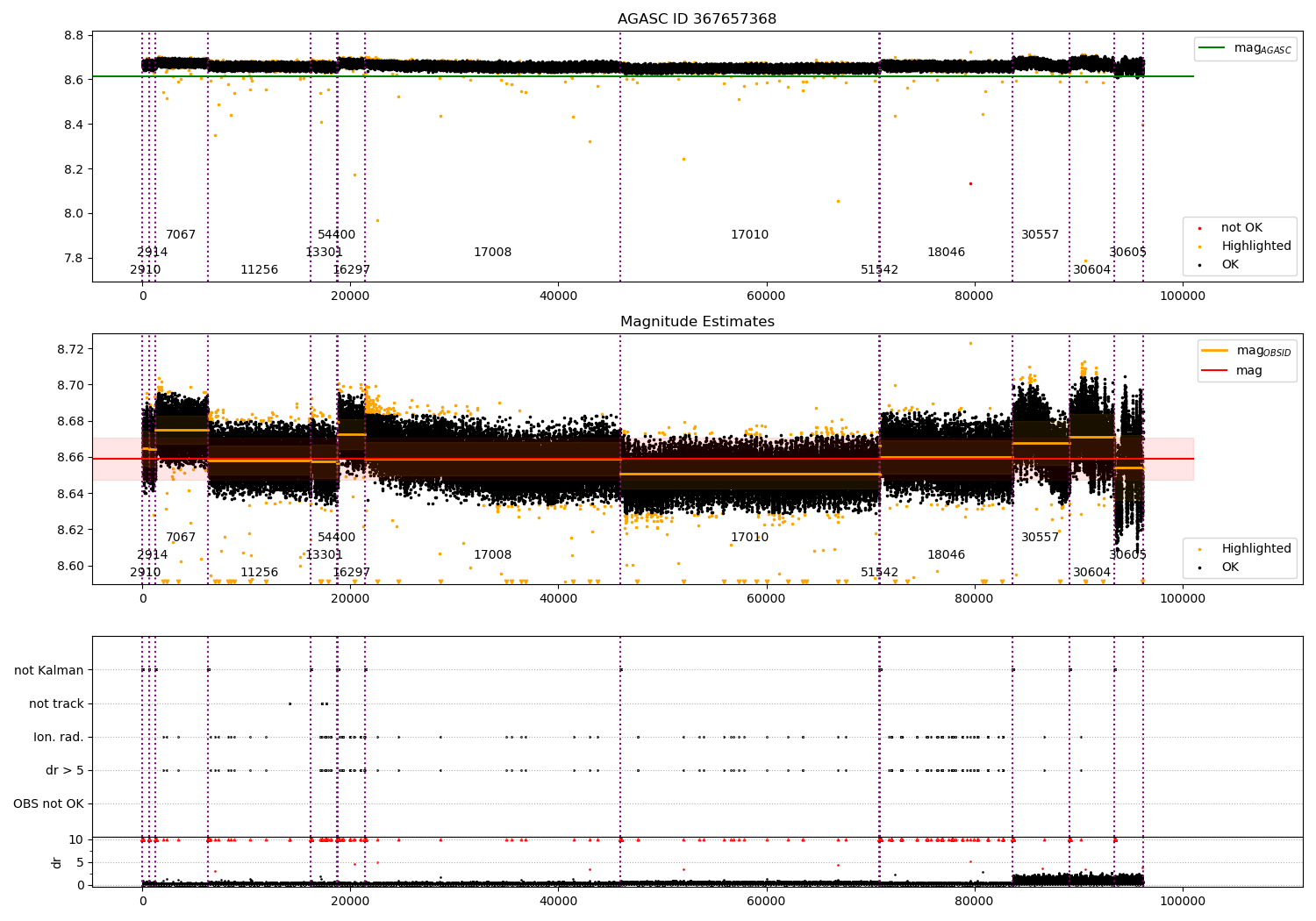Screen dimensions: 1316x921
Task: Click obsid label 11256 in Magnitude Estimates plot
Action: pyautogui.click(x=260, y=573)
